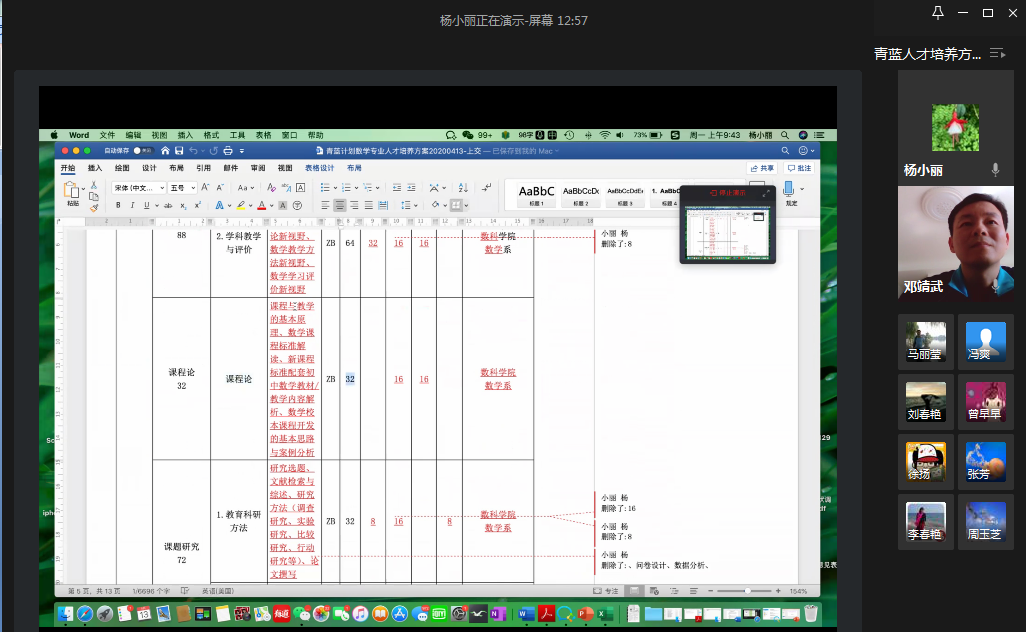Open the 引用 (References) ribbon tab
1026x632 pixels.
tap(203, 168)
